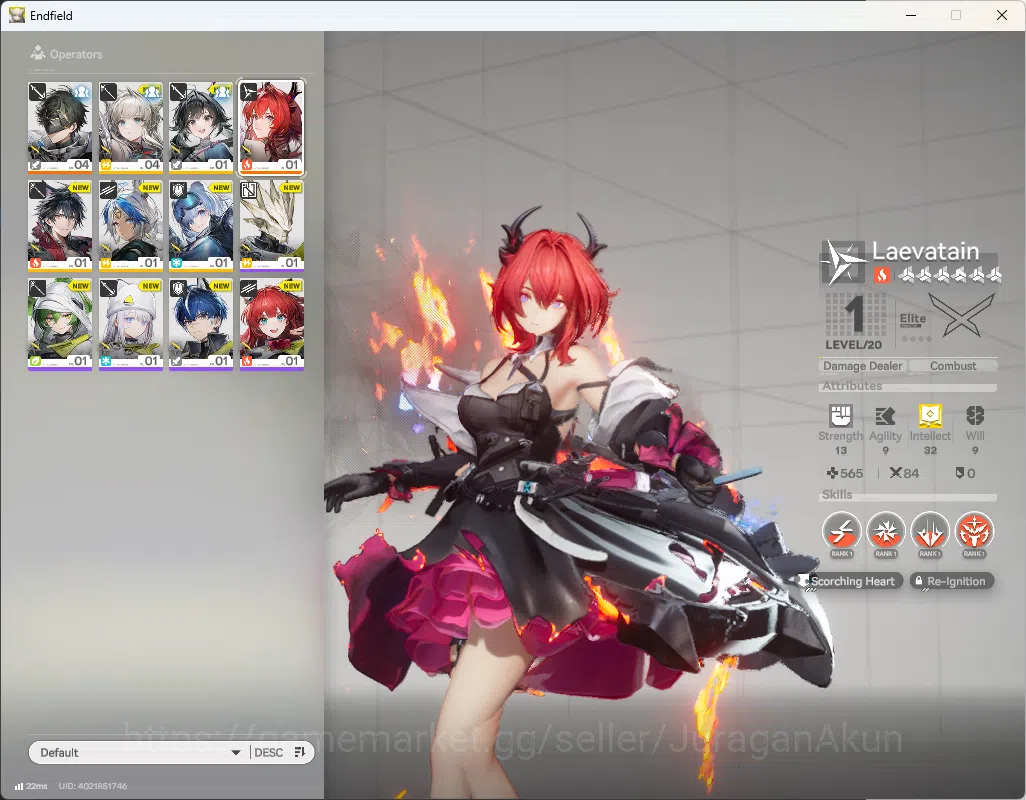Select the NEW black-haired male in red jacket
The height and width of the screenshot is (800, 1026).
pyautogui.click(x=60, y=226)
